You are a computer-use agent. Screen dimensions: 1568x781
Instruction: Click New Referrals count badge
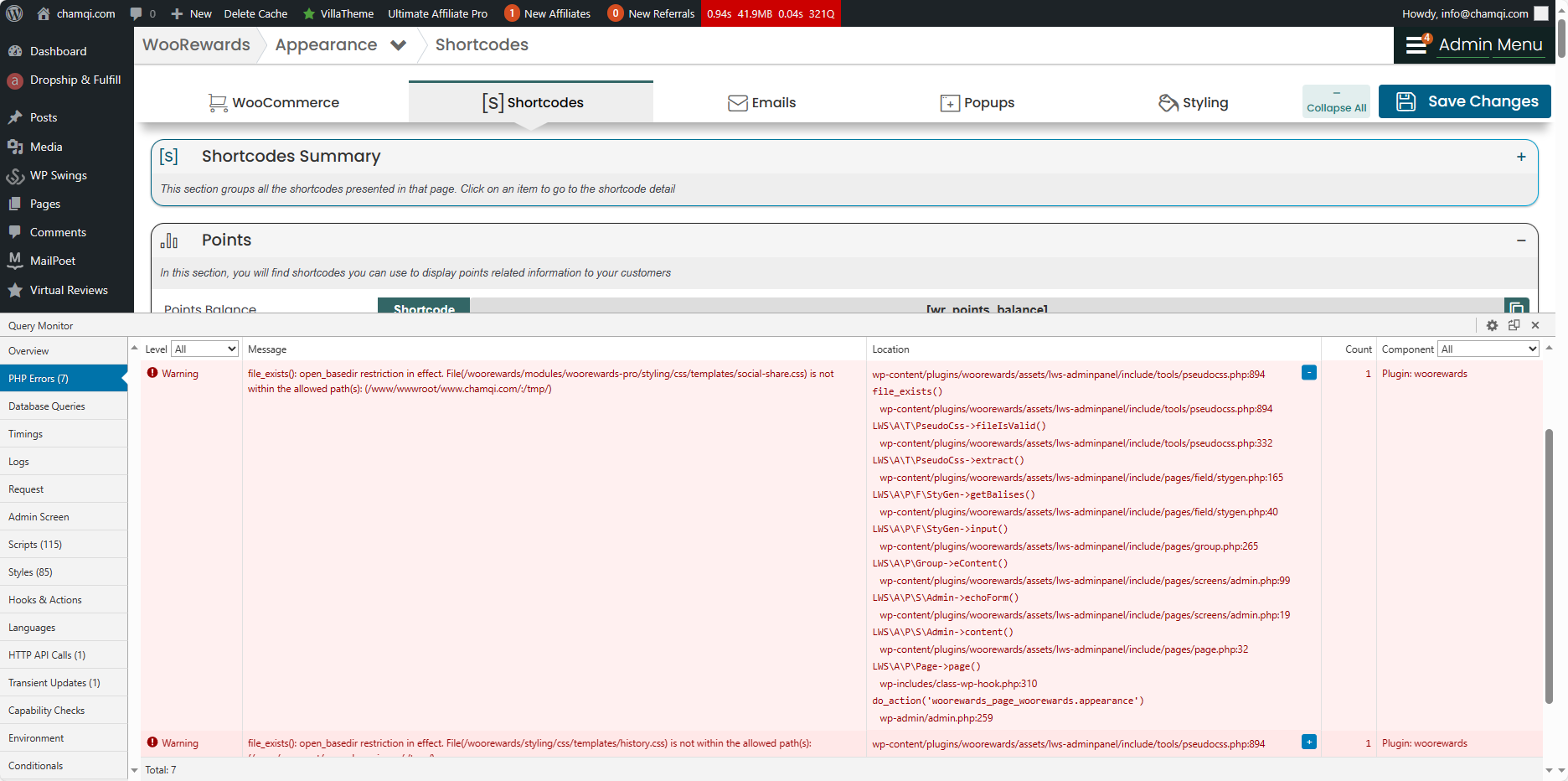tap(616, 13)
